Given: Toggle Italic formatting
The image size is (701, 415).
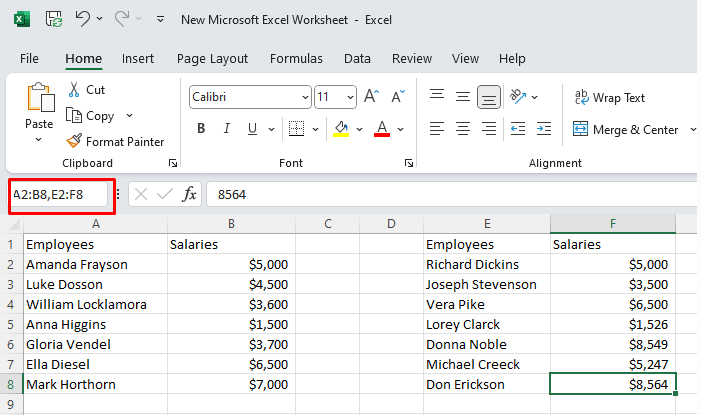Looking at the screenshot, I should tap(226, 129).
